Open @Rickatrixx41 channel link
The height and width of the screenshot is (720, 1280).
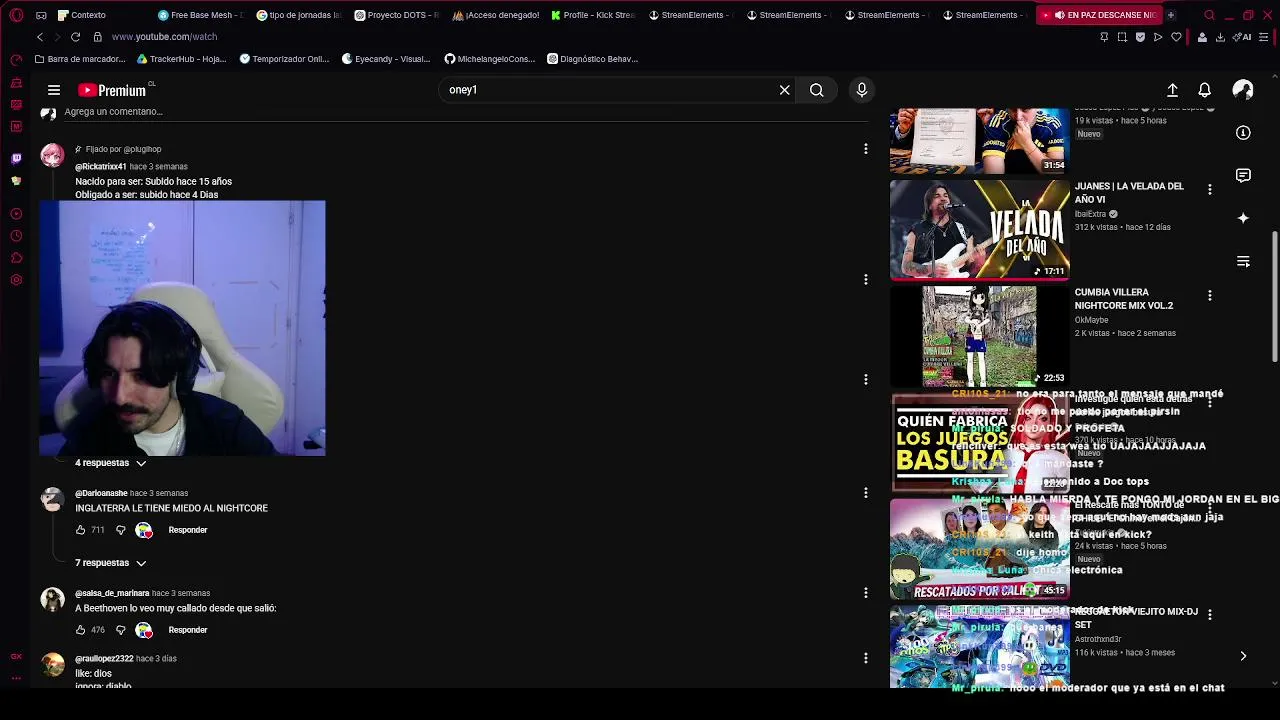(x=101, y=167)
